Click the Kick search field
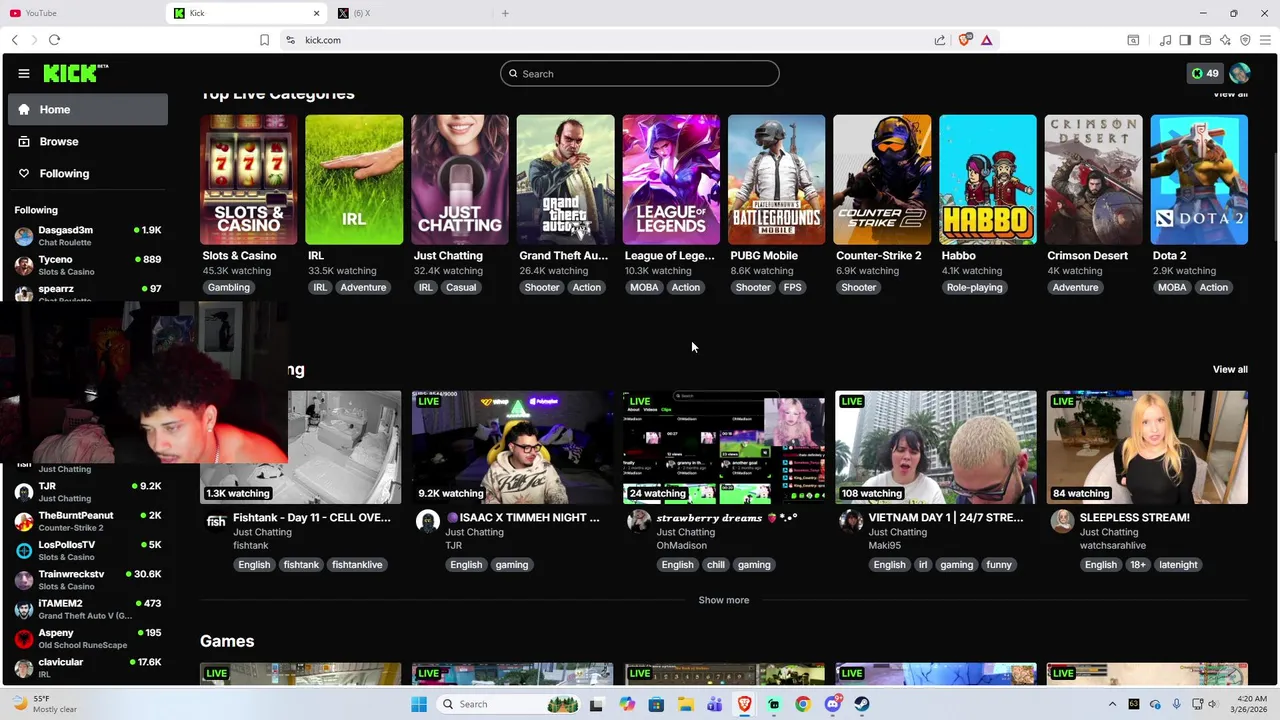This screenshot has width=1280, height=720. click(640, 73)
